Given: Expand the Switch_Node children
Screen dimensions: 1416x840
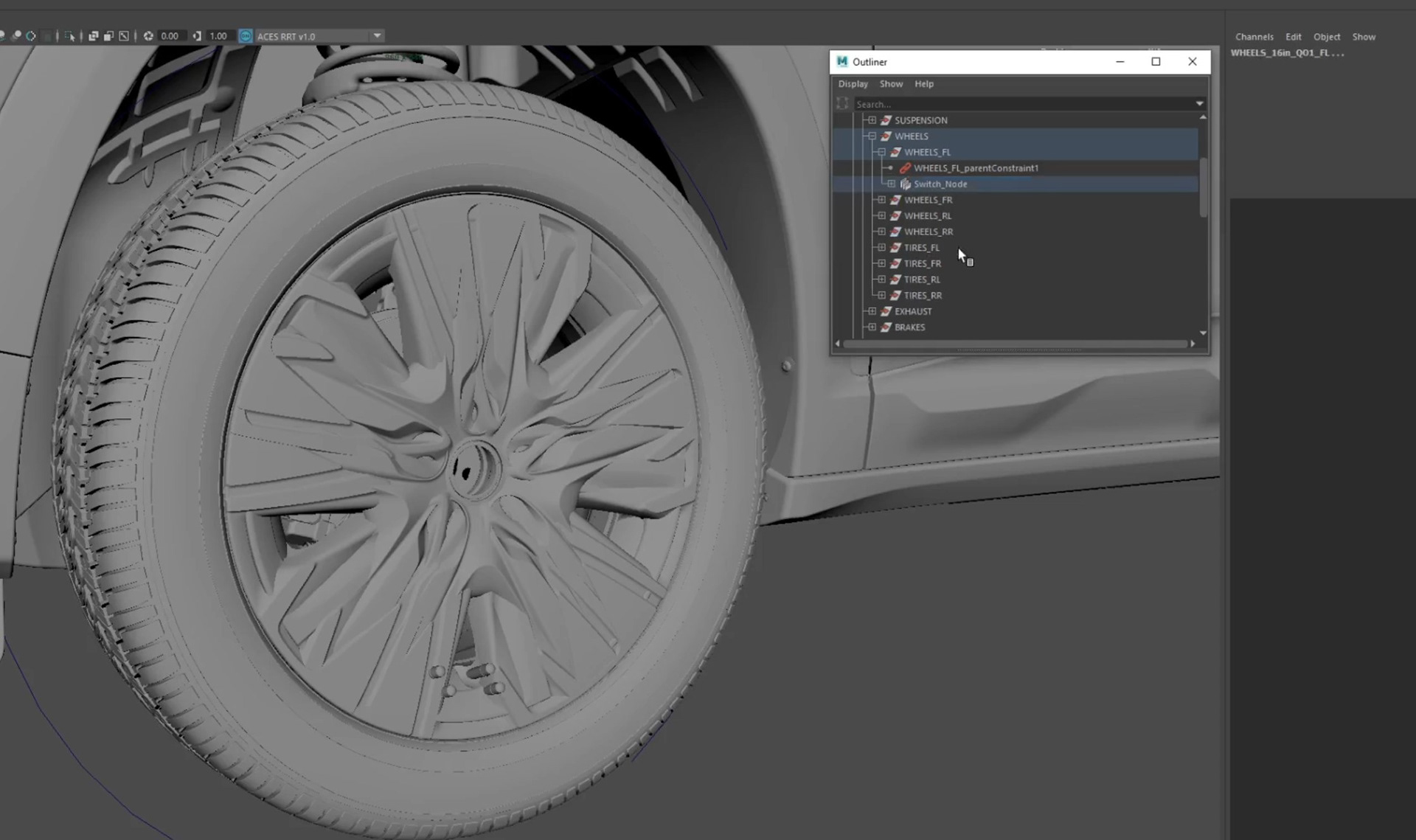Looking at the screenshot, I should tap(891, 184).
